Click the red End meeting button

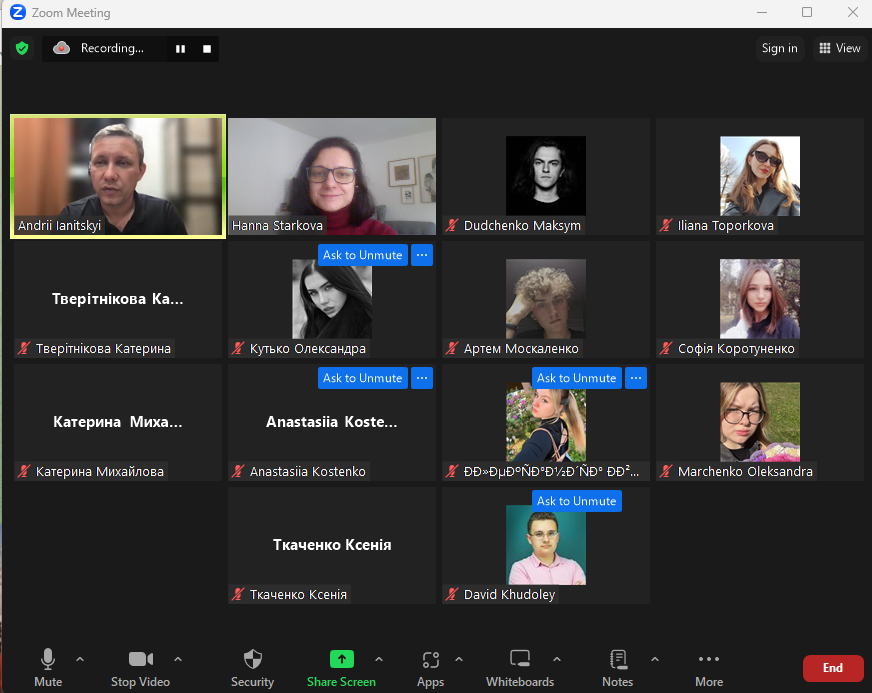833,667
